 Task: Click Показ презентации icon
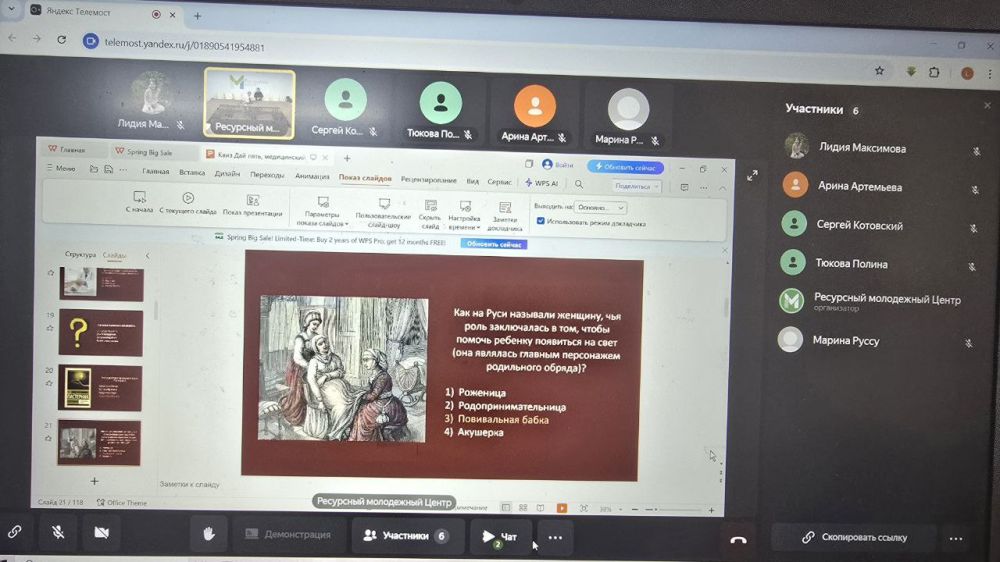(x=253, y=205)
